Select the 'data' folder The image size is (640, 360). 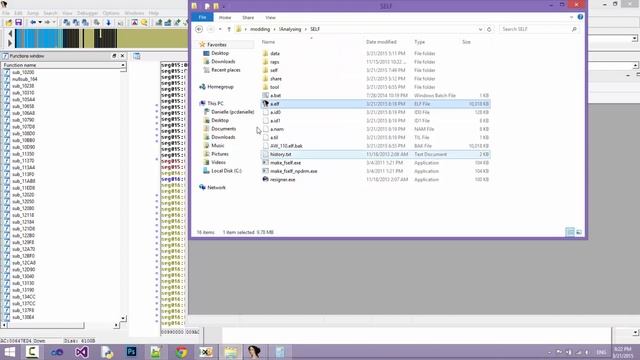pos(275,53)
